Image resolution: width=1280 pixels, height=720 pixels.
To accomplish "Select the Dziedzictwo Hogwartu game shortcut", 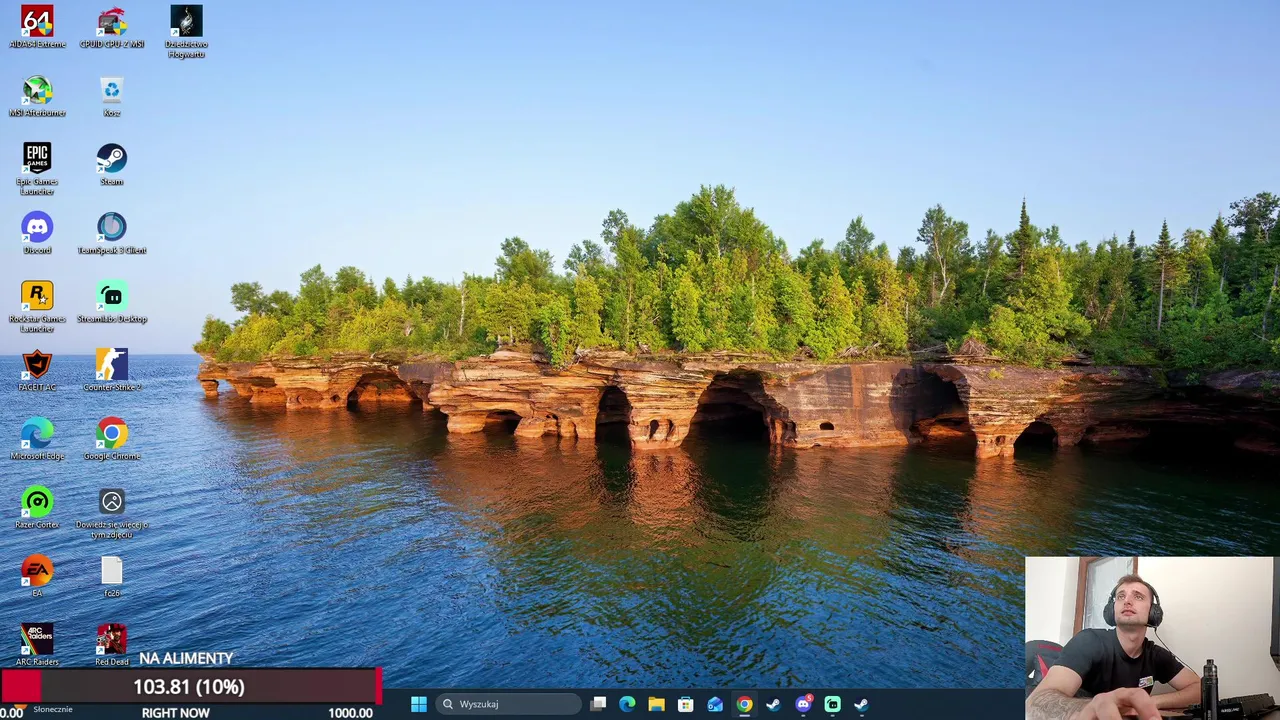I will pyautogui.click(x=186, y=32).
